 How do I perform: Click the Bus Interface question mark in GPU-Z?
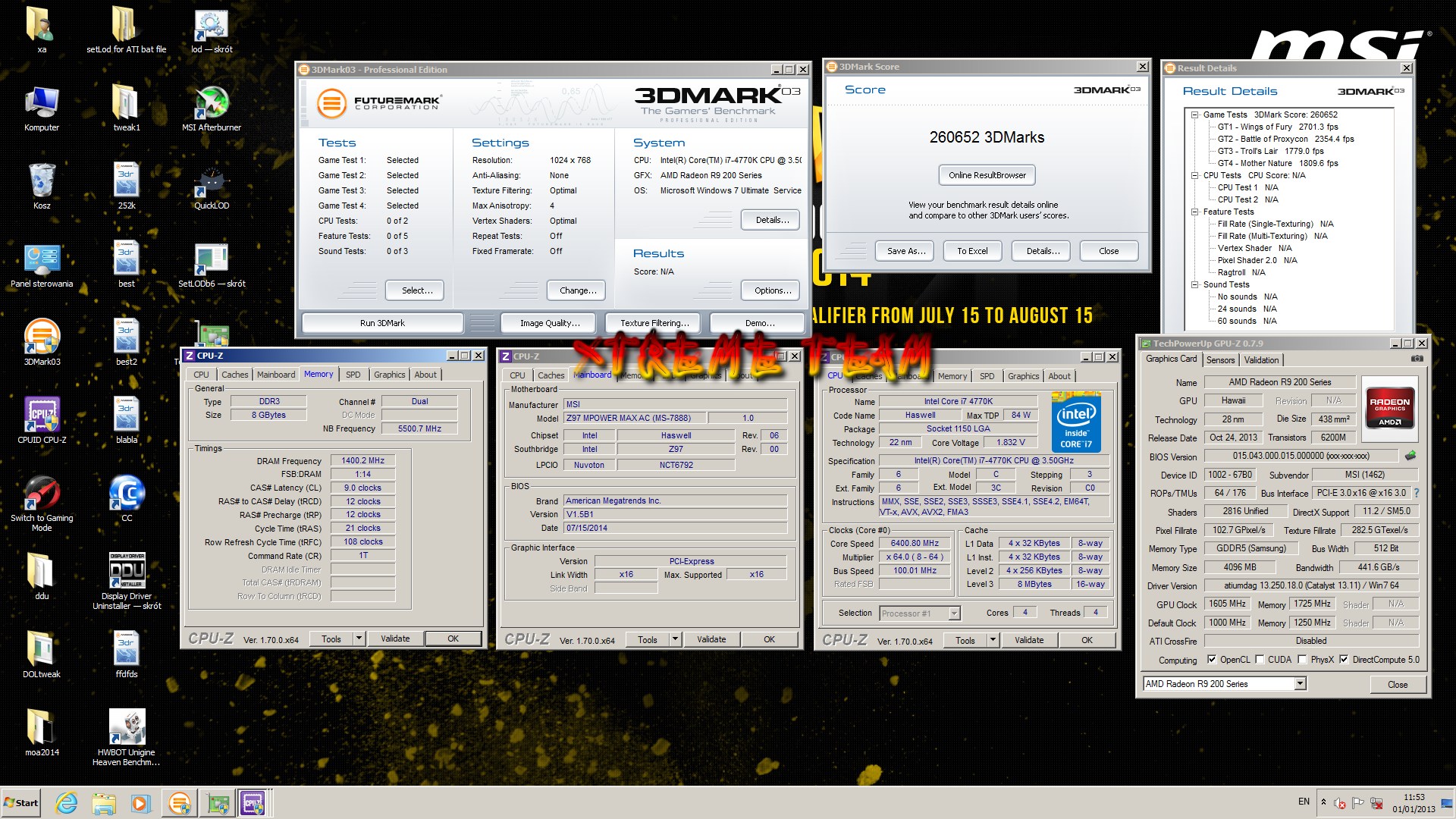[1416, 493]
